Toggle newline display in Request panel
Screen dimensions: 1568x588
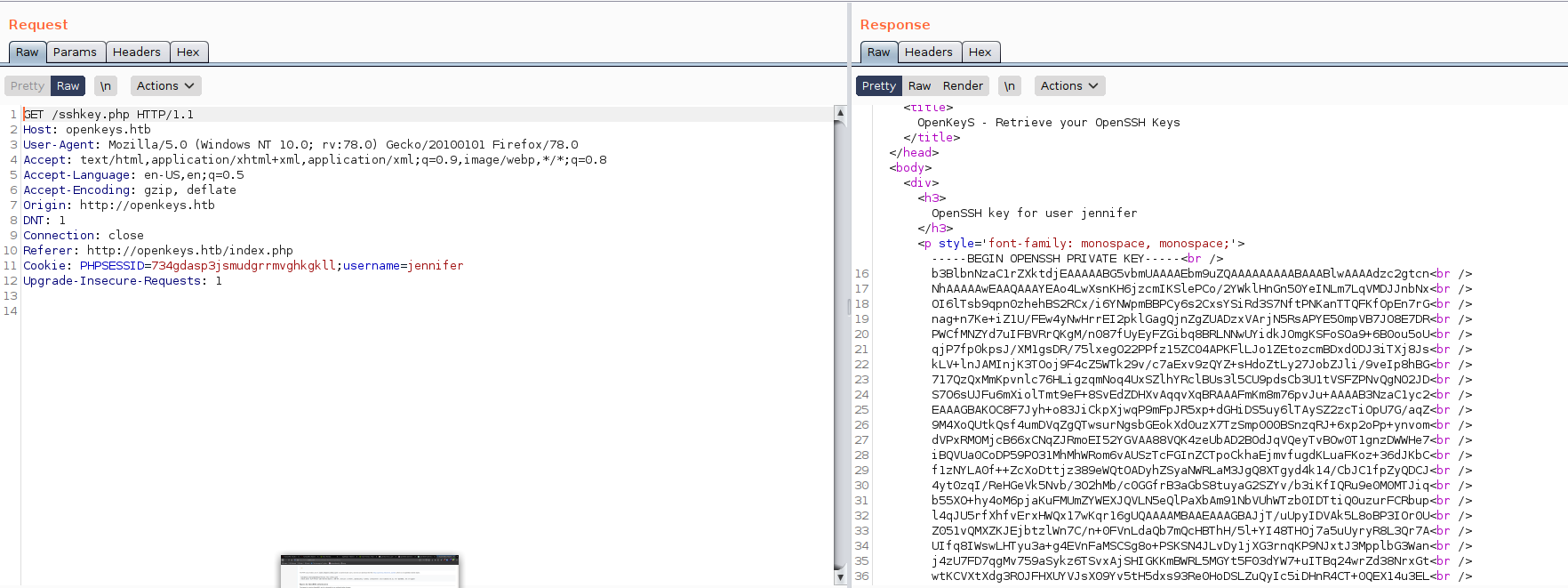coord(106,86)
